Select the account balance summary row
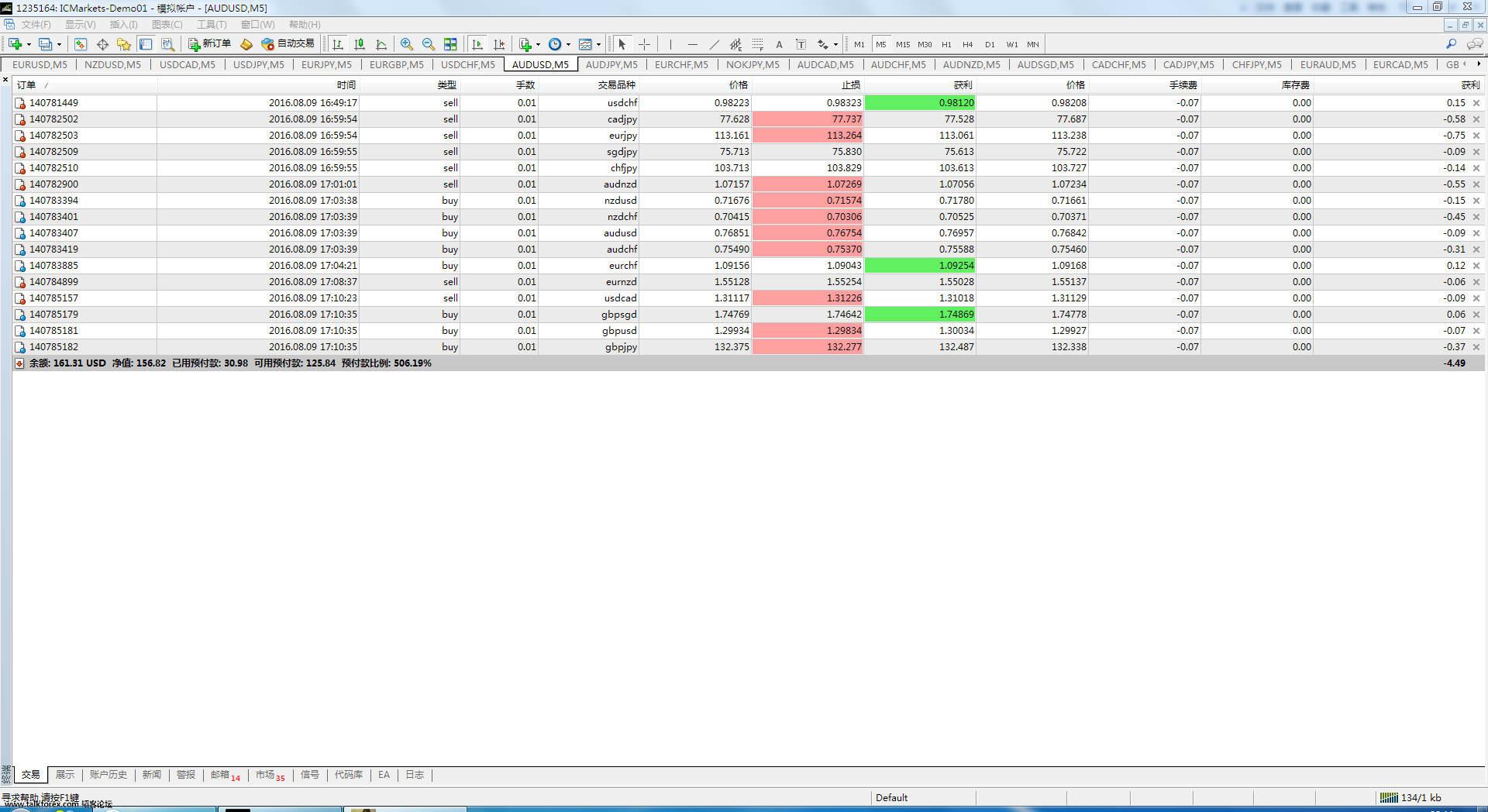The width and height of the screenshot is (1488, 812). point(749,363)
